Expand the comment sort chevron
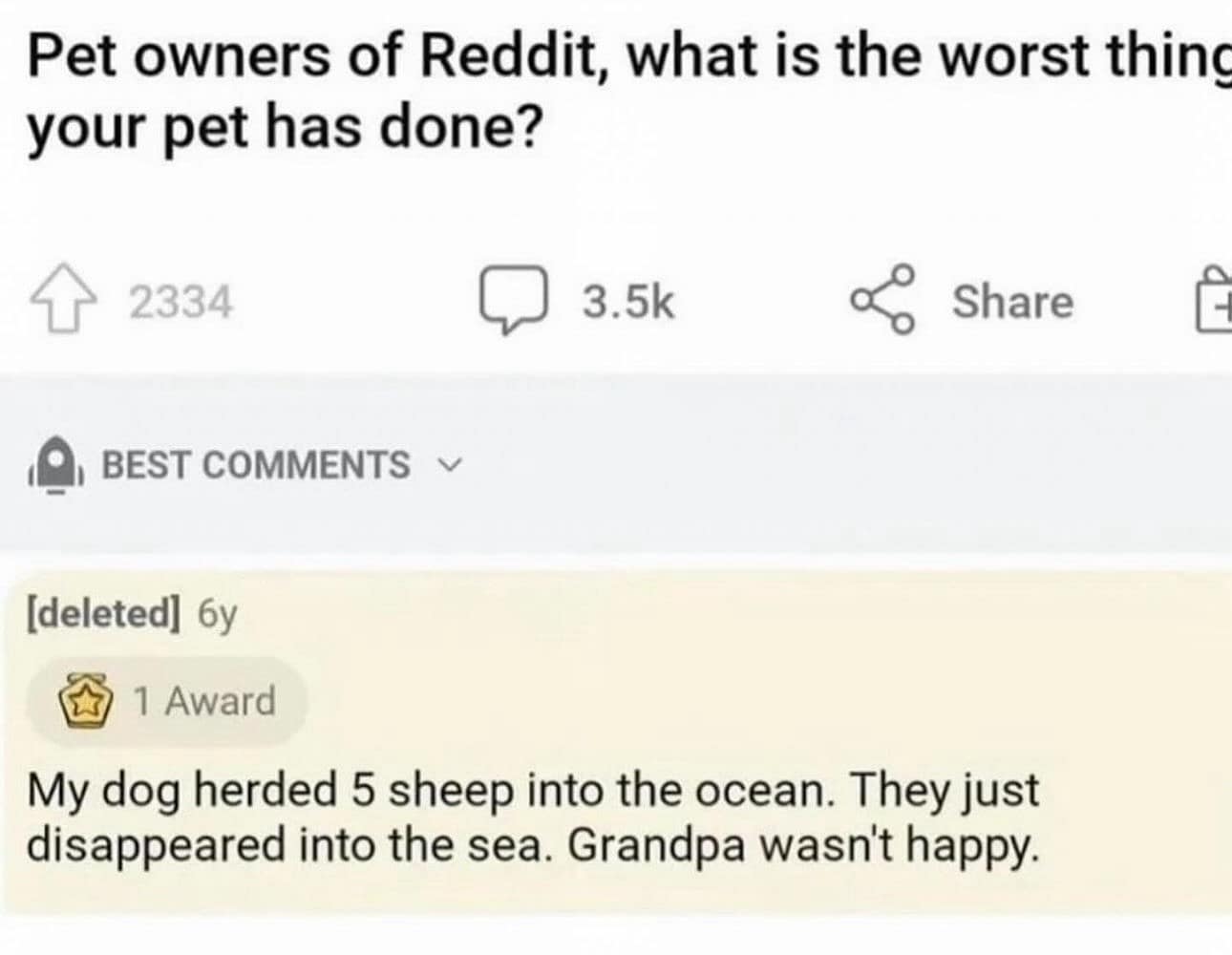Screen dimensions: 1232x955 click(x=447, y=467)
